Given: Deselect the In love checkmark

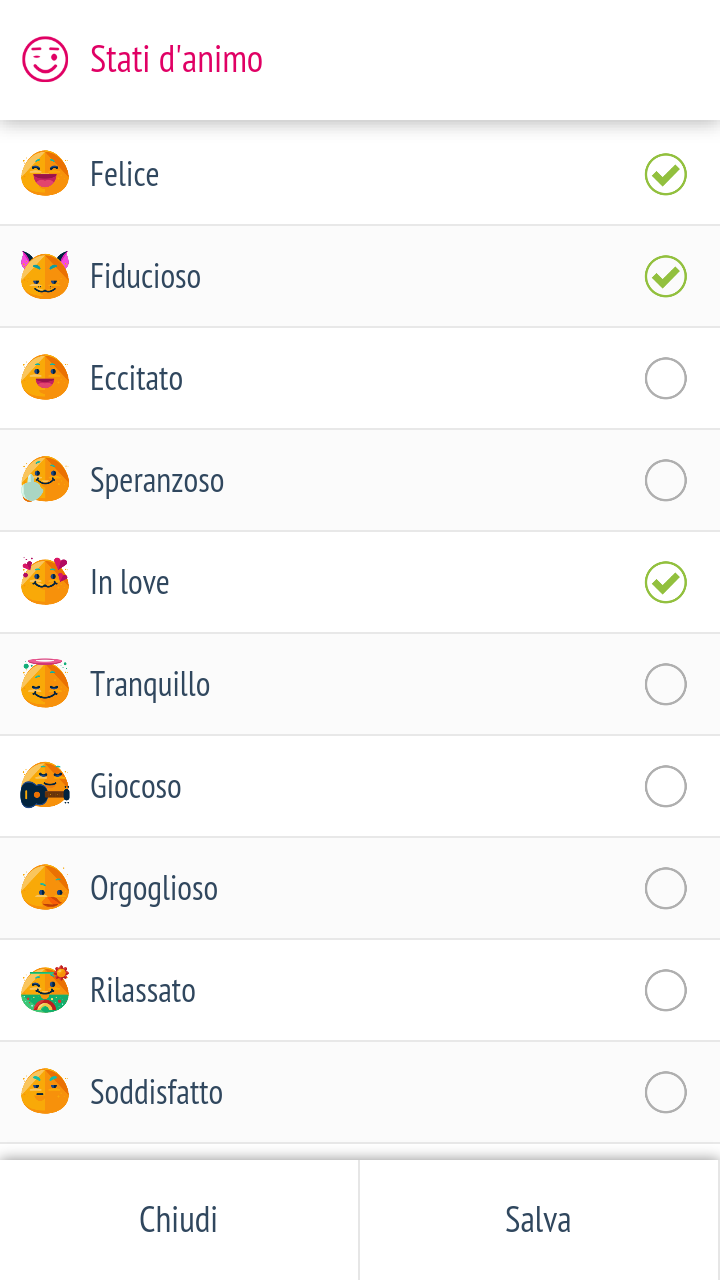Looking at the screenshot, I should click(666, 582).
